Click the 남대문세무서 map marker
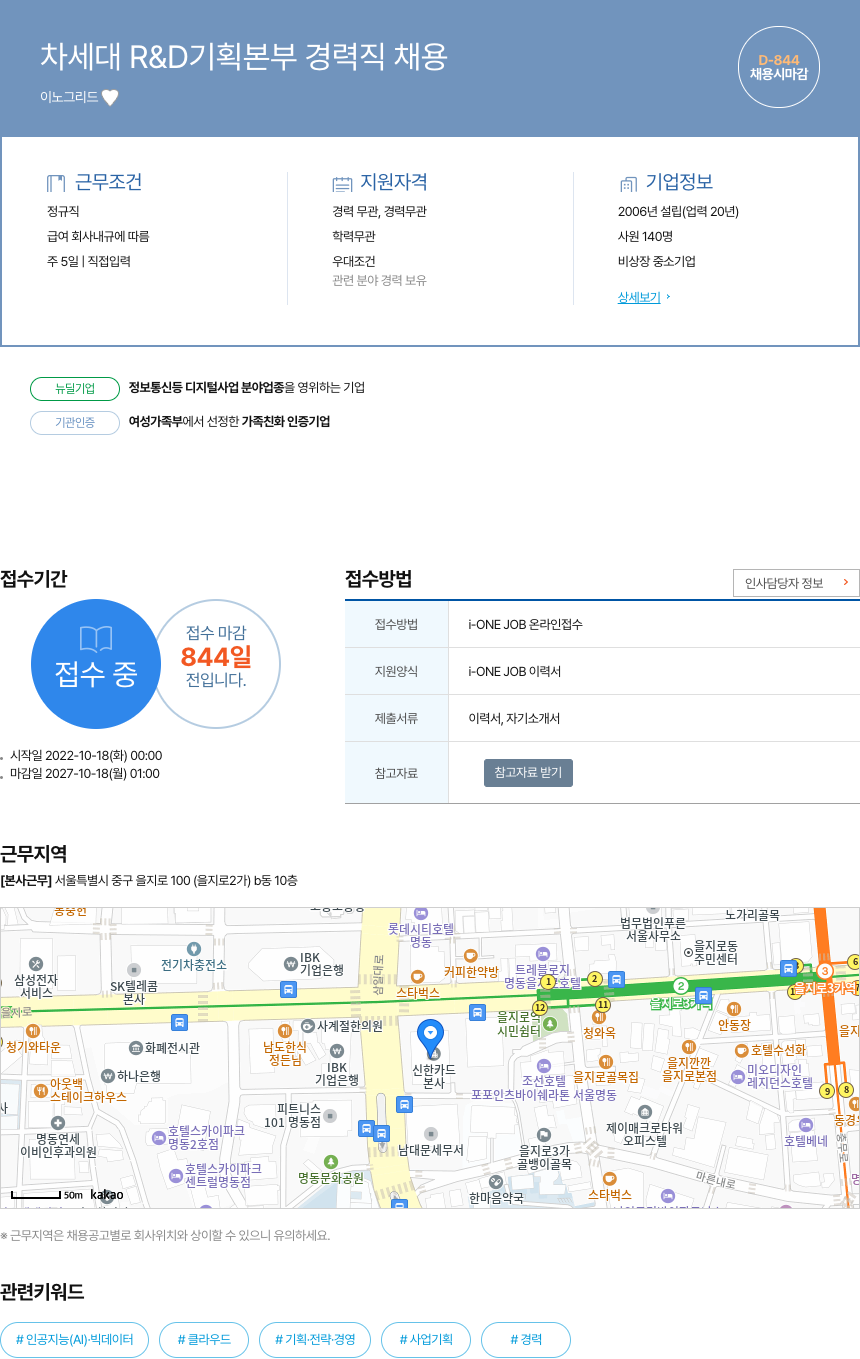Viewport: 860px width, 1359px height. coord(431,1134)
